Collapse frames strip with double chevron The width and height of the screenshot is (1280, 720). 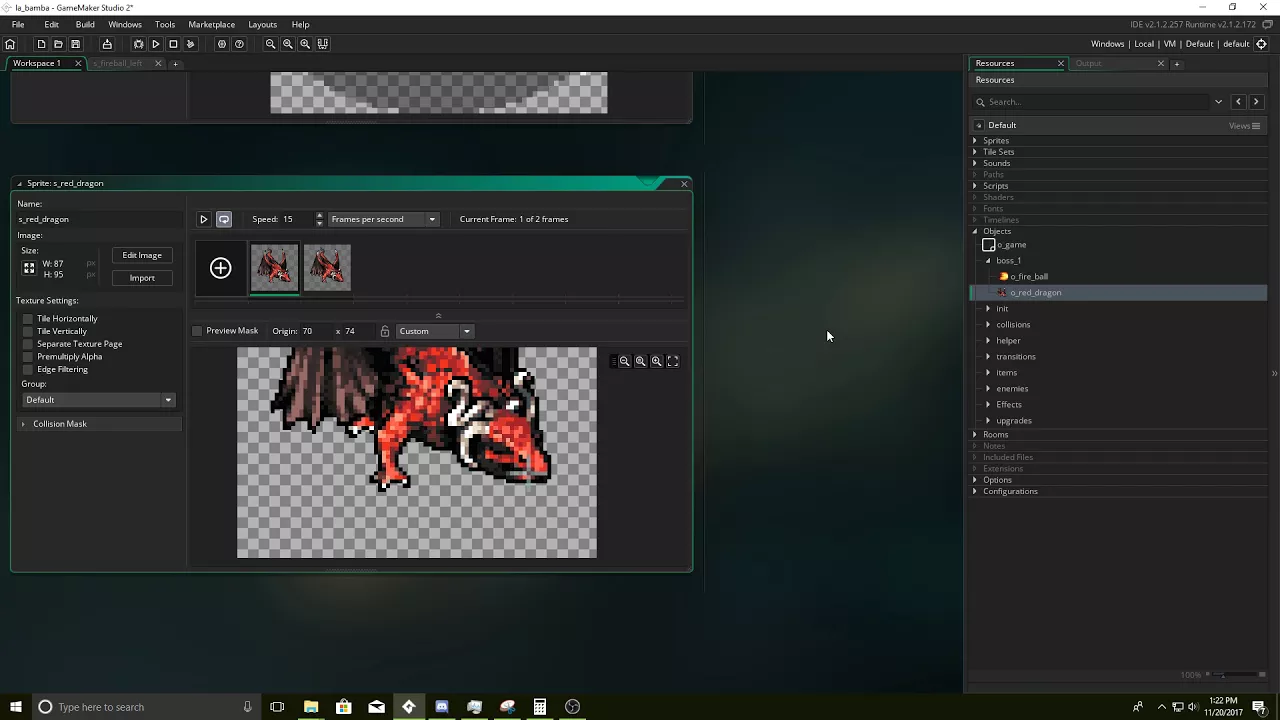tap(438, 315)
